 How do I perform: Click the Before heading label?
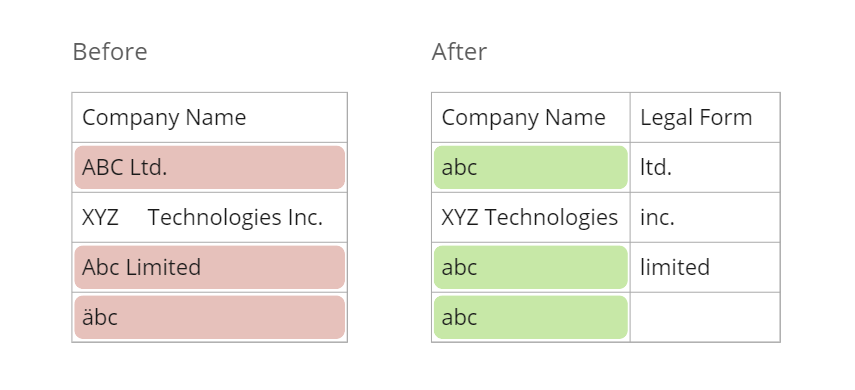coord(110,52)
